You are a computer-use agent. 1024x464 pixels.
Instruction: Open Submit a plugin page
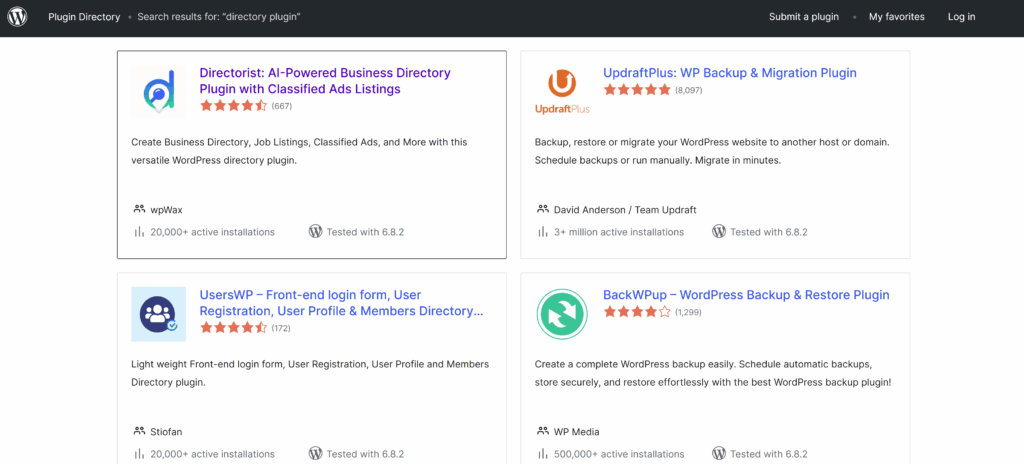tap(804, 17)
